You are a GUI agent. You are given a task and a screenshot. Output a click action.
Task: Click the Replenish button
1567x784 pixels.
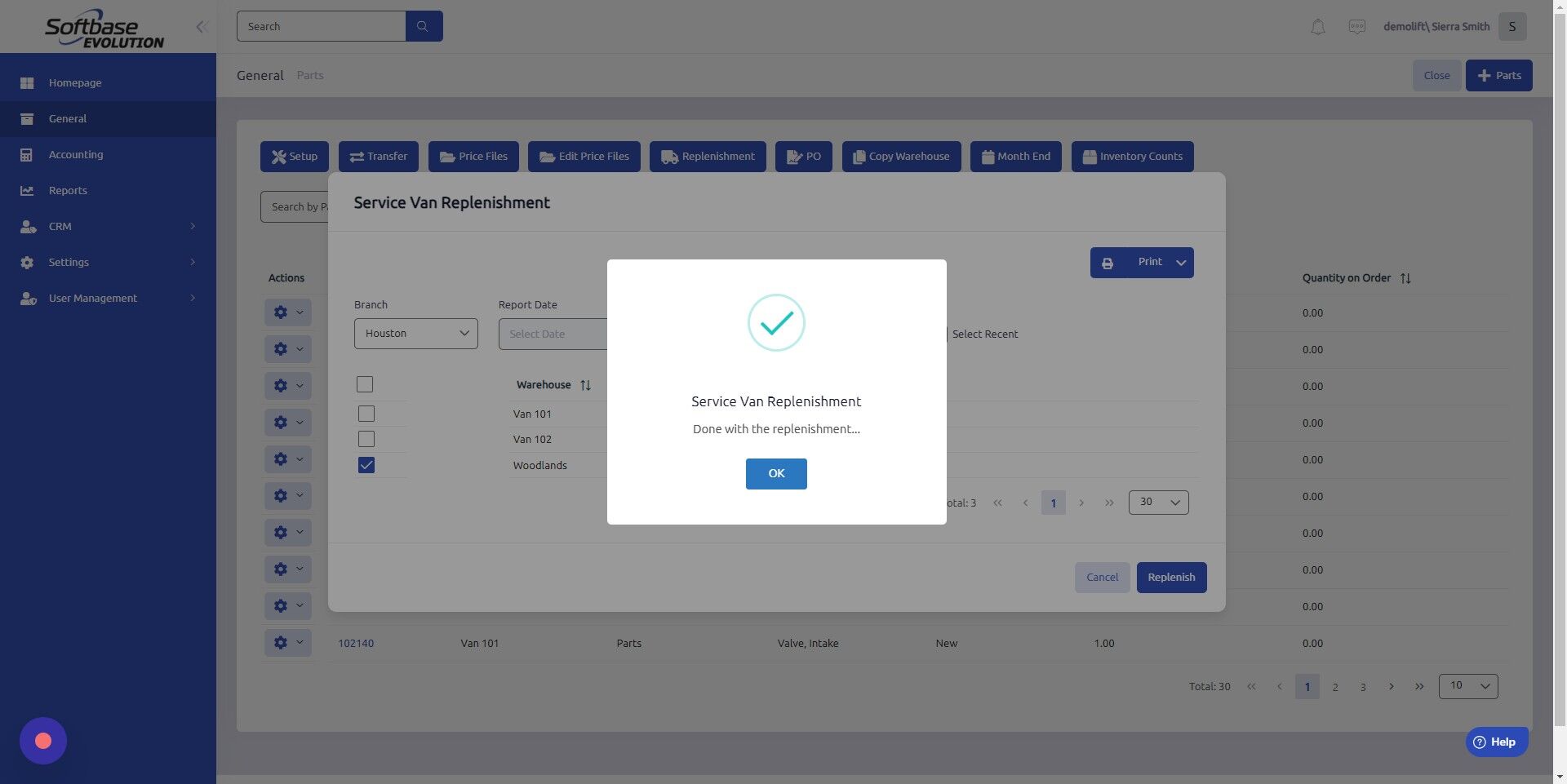[1171, 577]
